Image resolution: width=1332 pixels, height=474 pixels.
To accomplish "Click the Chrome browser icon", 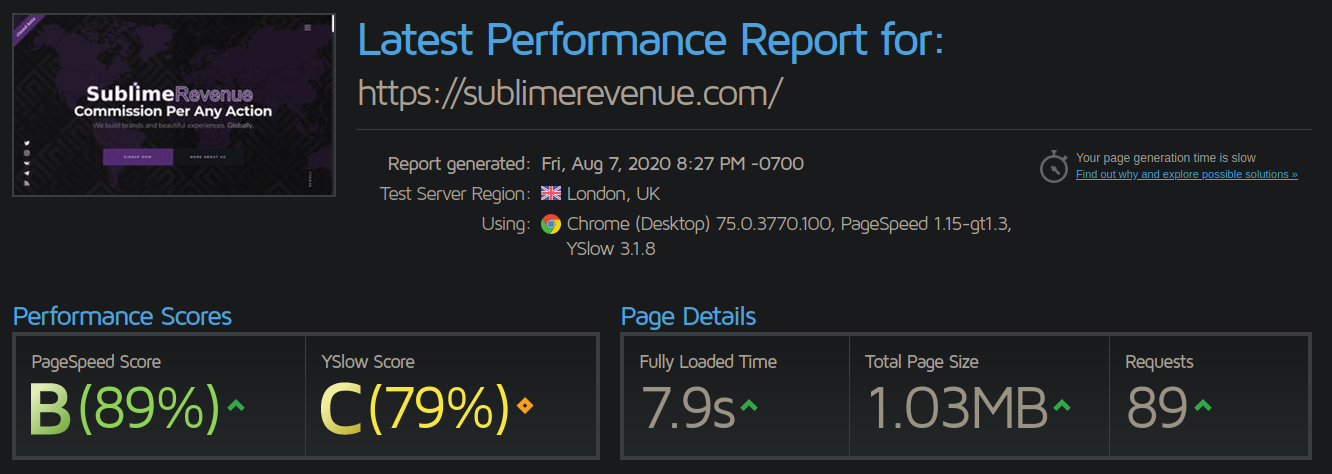I will click(x=551, y=224).
